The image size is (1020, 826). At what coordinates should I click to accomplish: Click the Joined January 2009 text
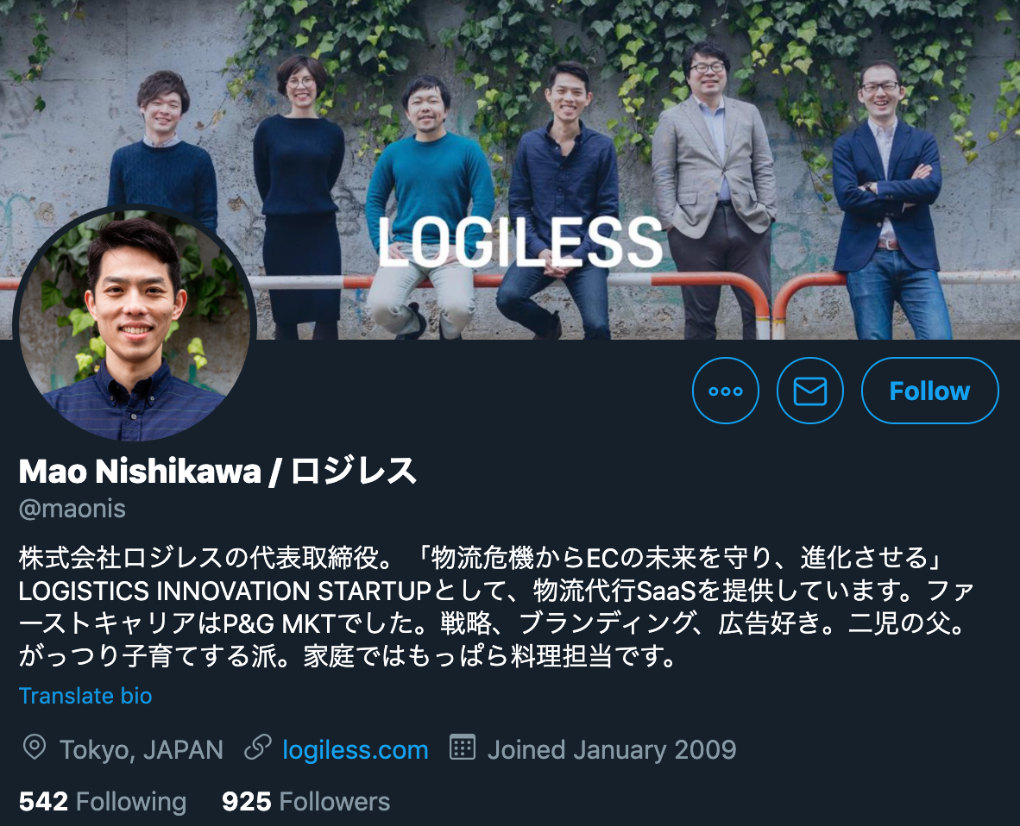tap(611, 750)
